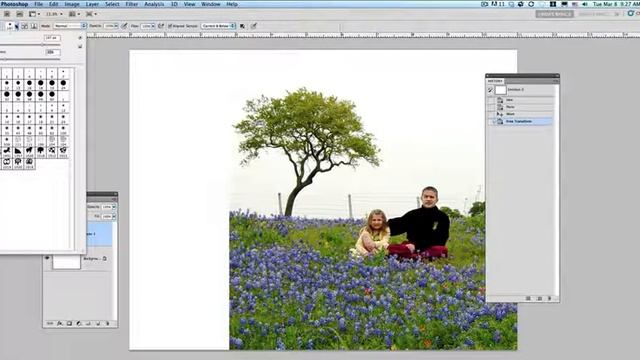
Task: Click the Background layer lock icon
Action: [x=105, y=258]
